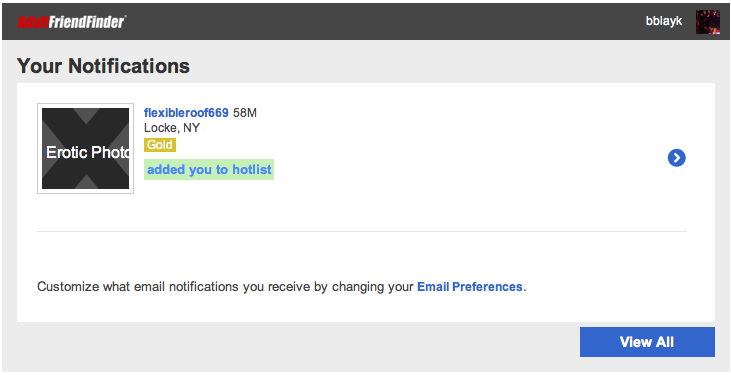This screenshot has height=375, width=731.
Task: Click the 58M age label
Action: (245, 113)
